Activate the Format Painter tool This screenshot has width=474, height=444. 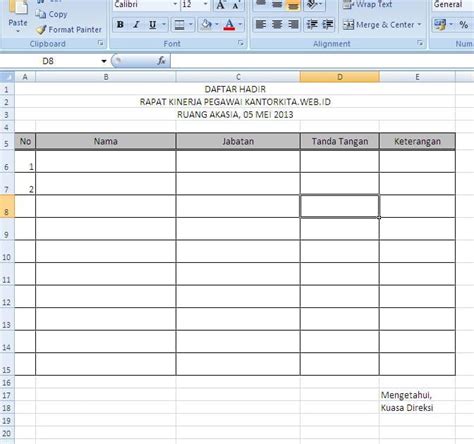tap(69, 30)
